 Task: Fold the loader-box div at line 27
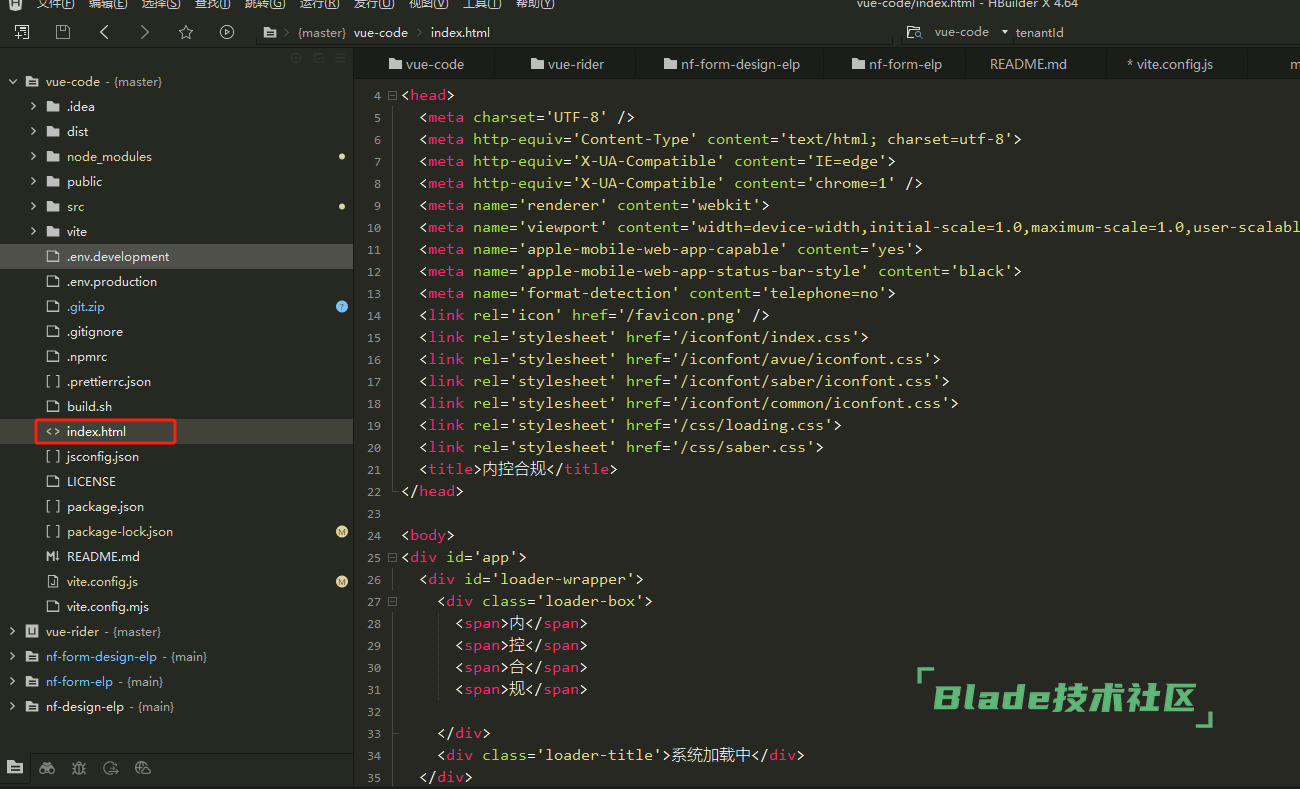pos(392,602)
